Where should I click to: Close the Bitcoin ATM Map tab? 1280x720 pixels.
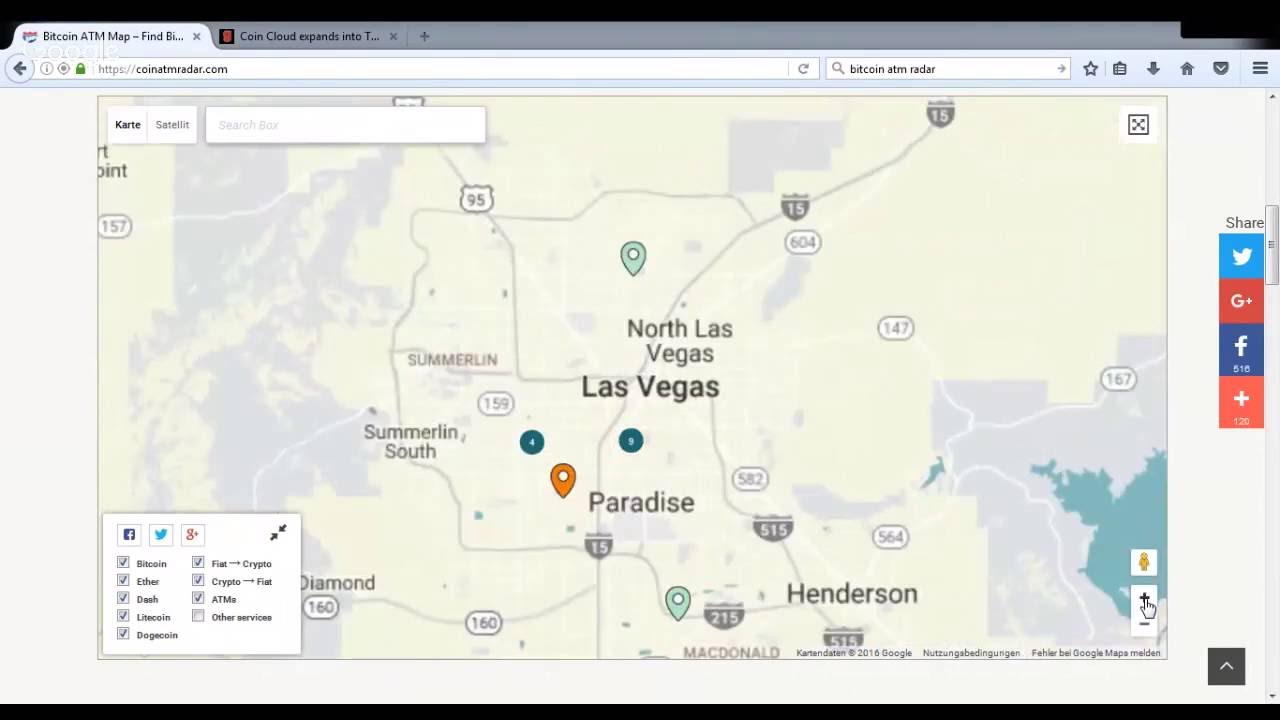point(196,36)
